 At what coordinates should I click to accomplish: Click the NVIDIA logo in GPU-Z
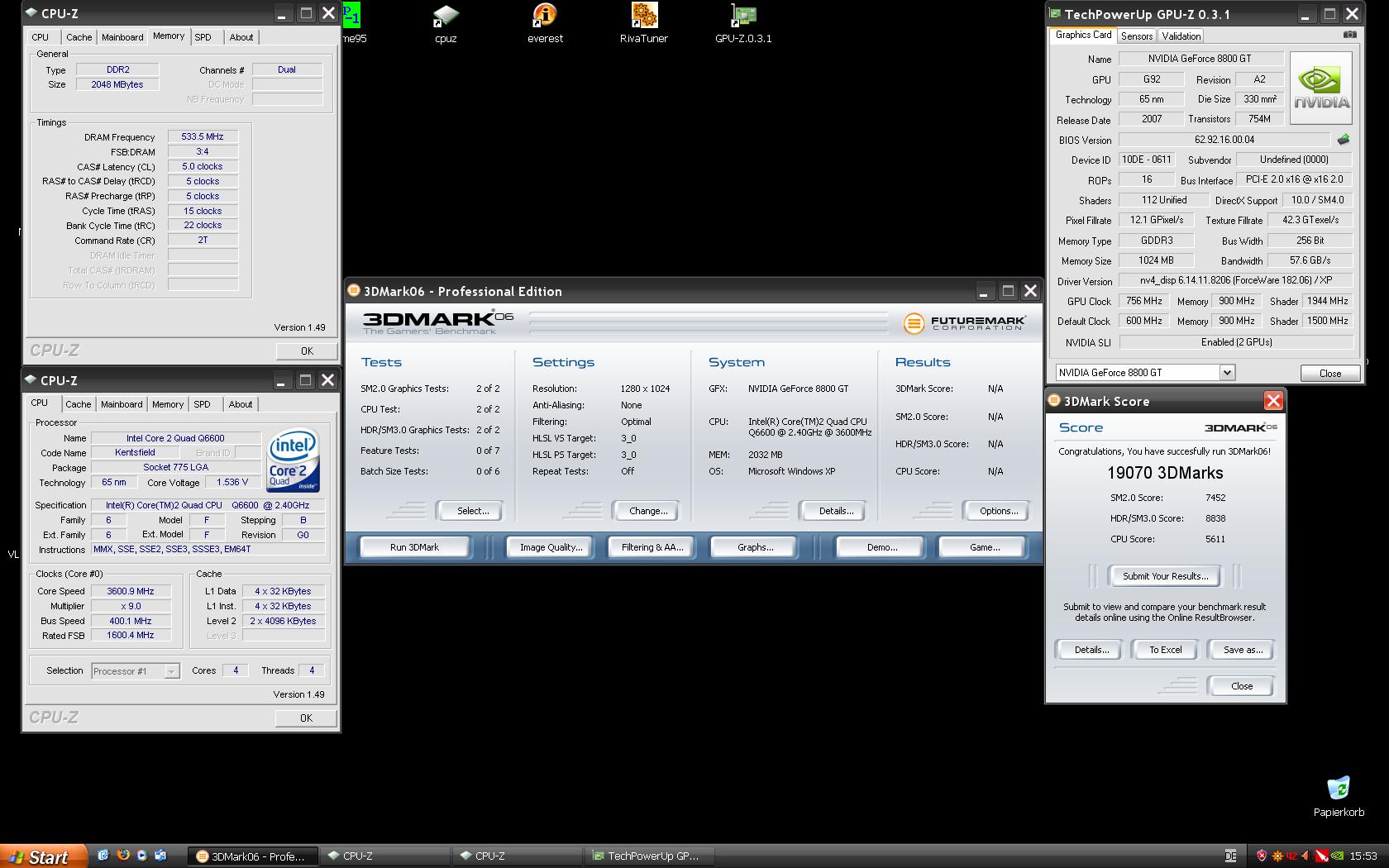(1321, 88)
